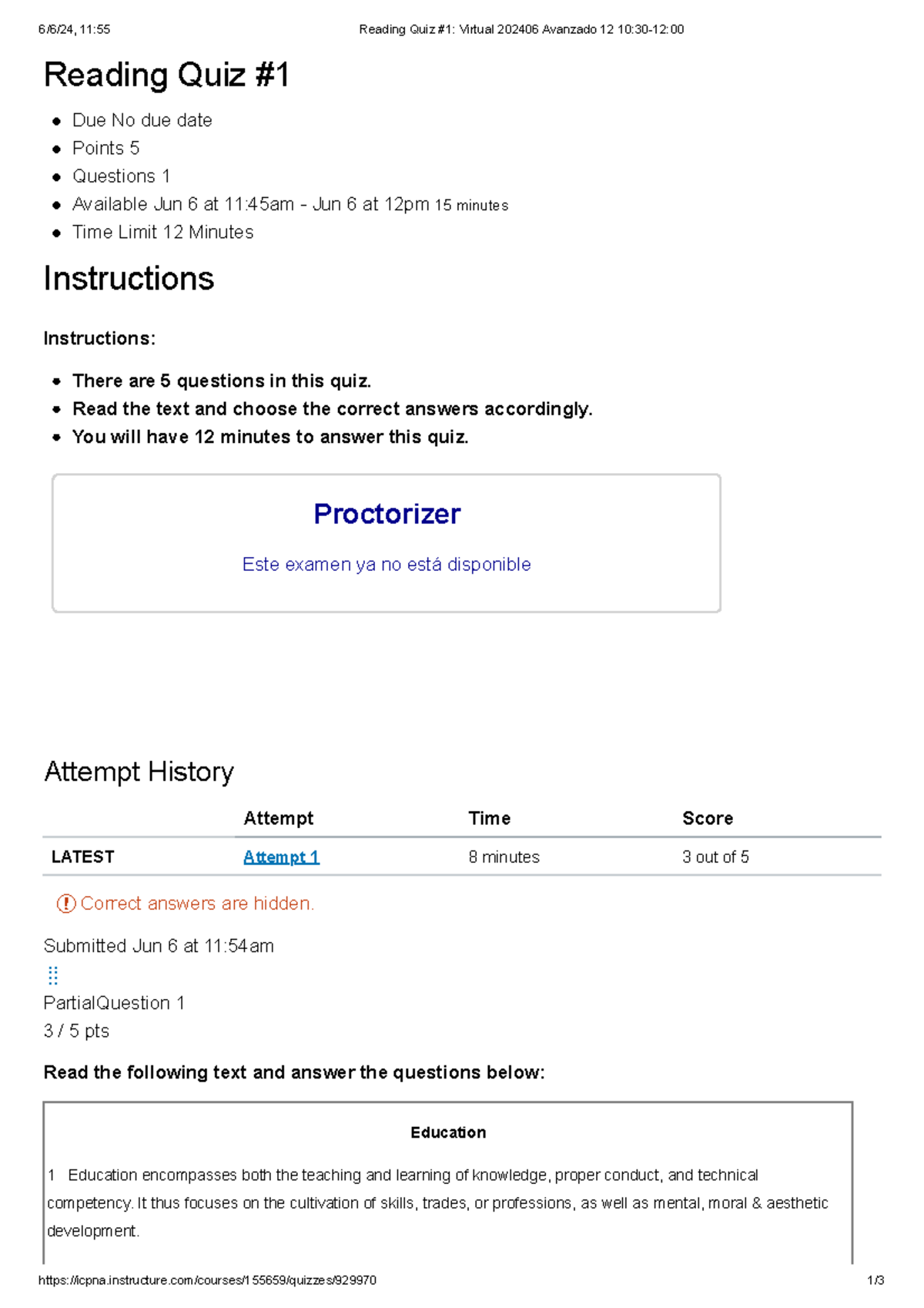This screenshot has height=1308, width=924.
Task: Select 'Este examen ya no está disponible' message
Action: click(387, 565)
